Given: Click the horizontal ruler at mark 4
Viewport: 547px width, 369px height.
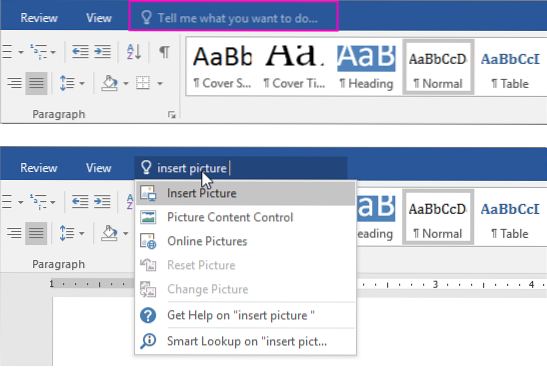Looking at the screenshot, I should point(531,285).
